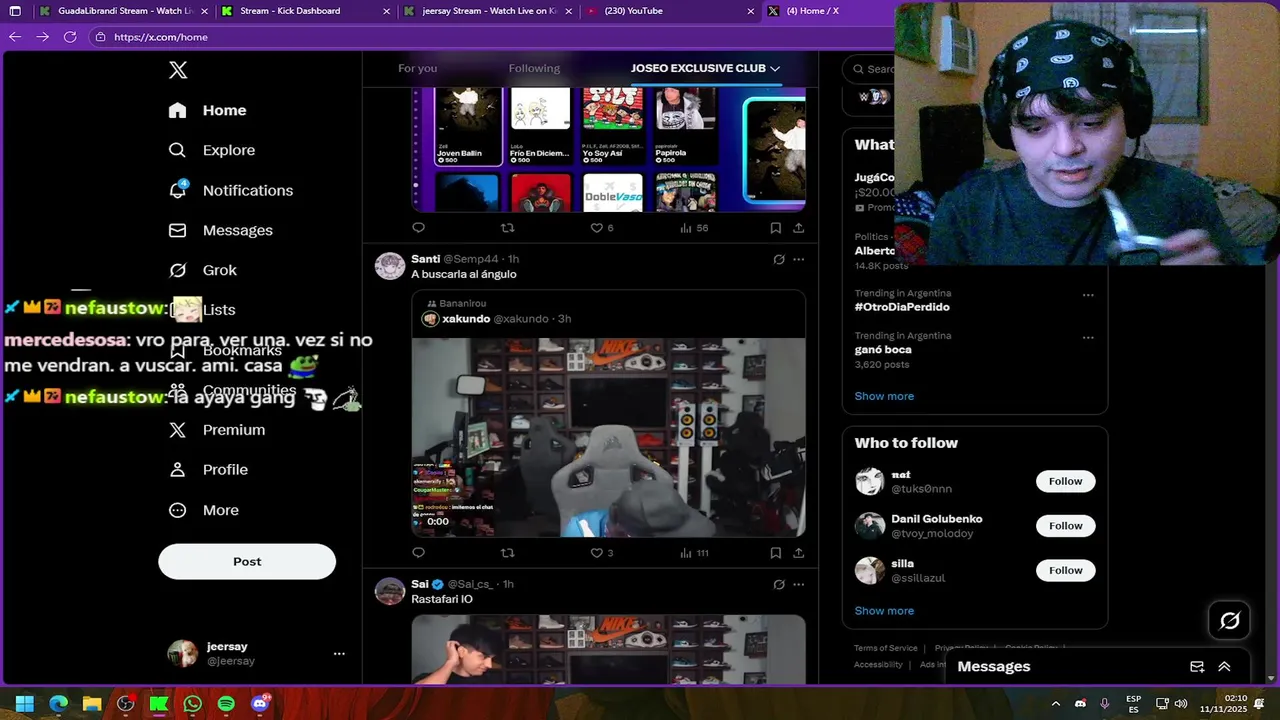Viewport: 1280px width, 720px height.
Task: Open more options on Santi's post
Action: pos(798,259)
